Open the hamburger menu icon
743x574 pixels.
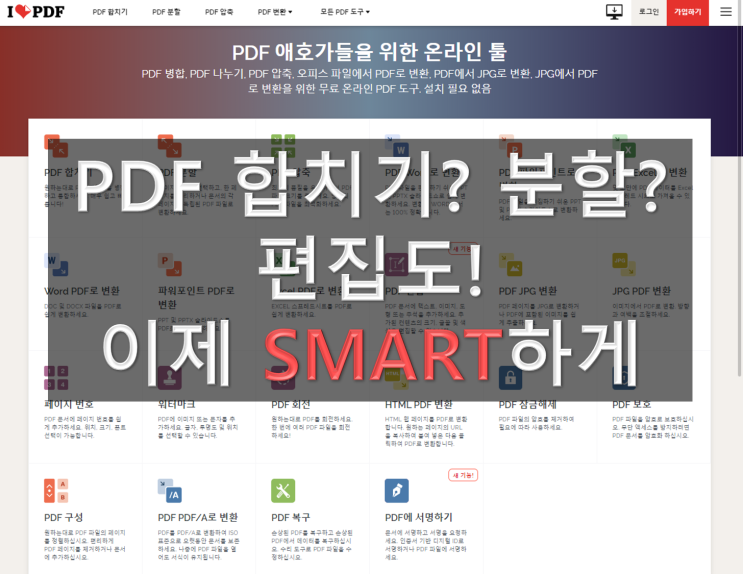point(725,12)
